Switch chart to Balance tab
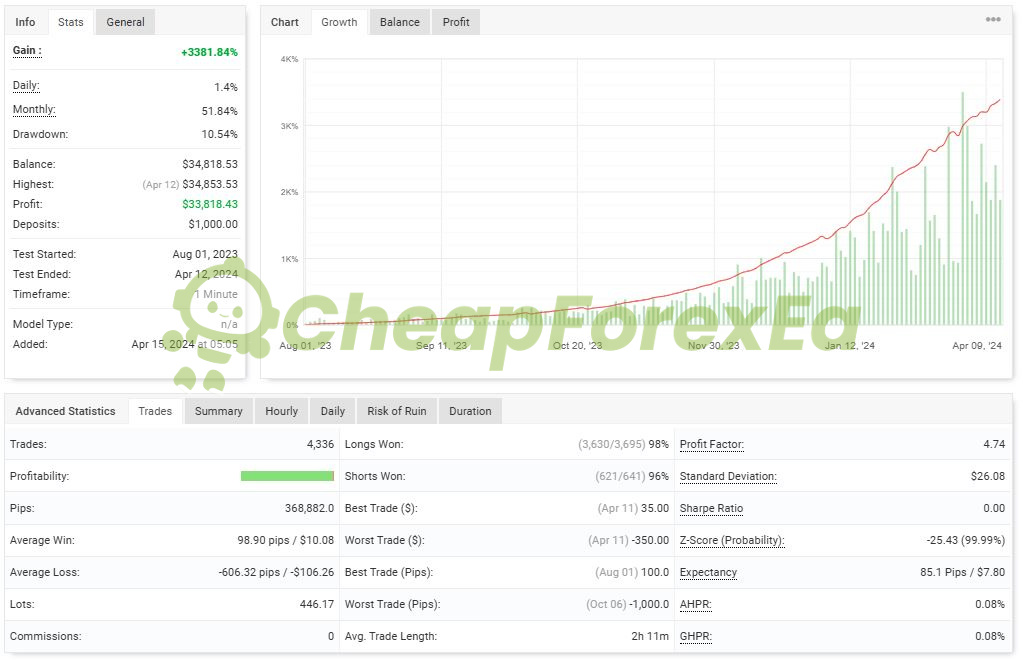The image size is (1023, 662). pos(400,22)
